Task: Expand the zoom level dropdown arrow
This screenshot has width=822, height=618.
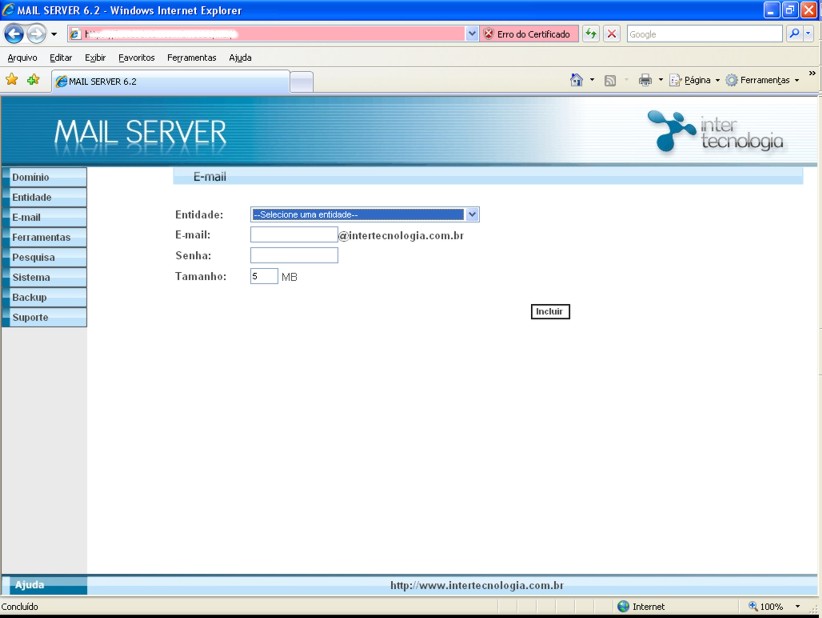Action: point(797,606)
